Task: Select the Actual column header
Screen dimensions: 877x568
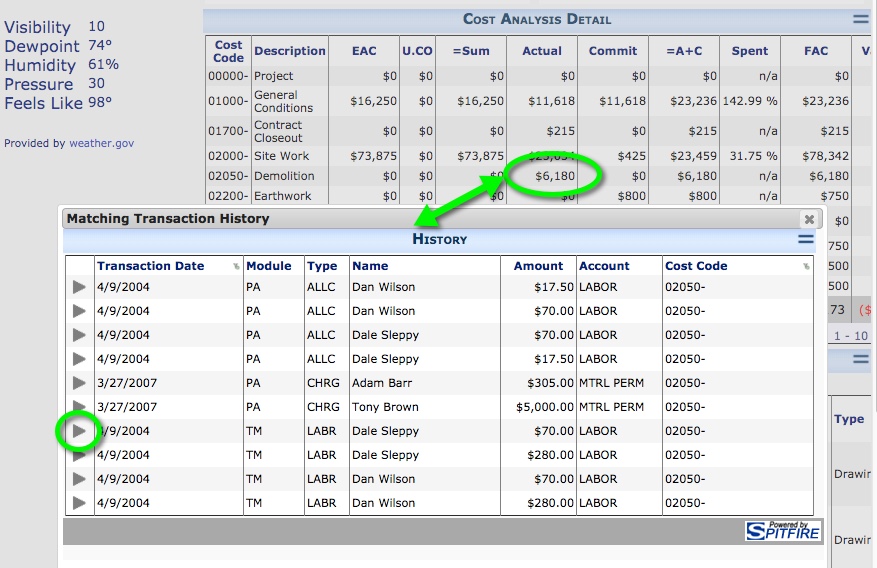Action: coord(542,51)
